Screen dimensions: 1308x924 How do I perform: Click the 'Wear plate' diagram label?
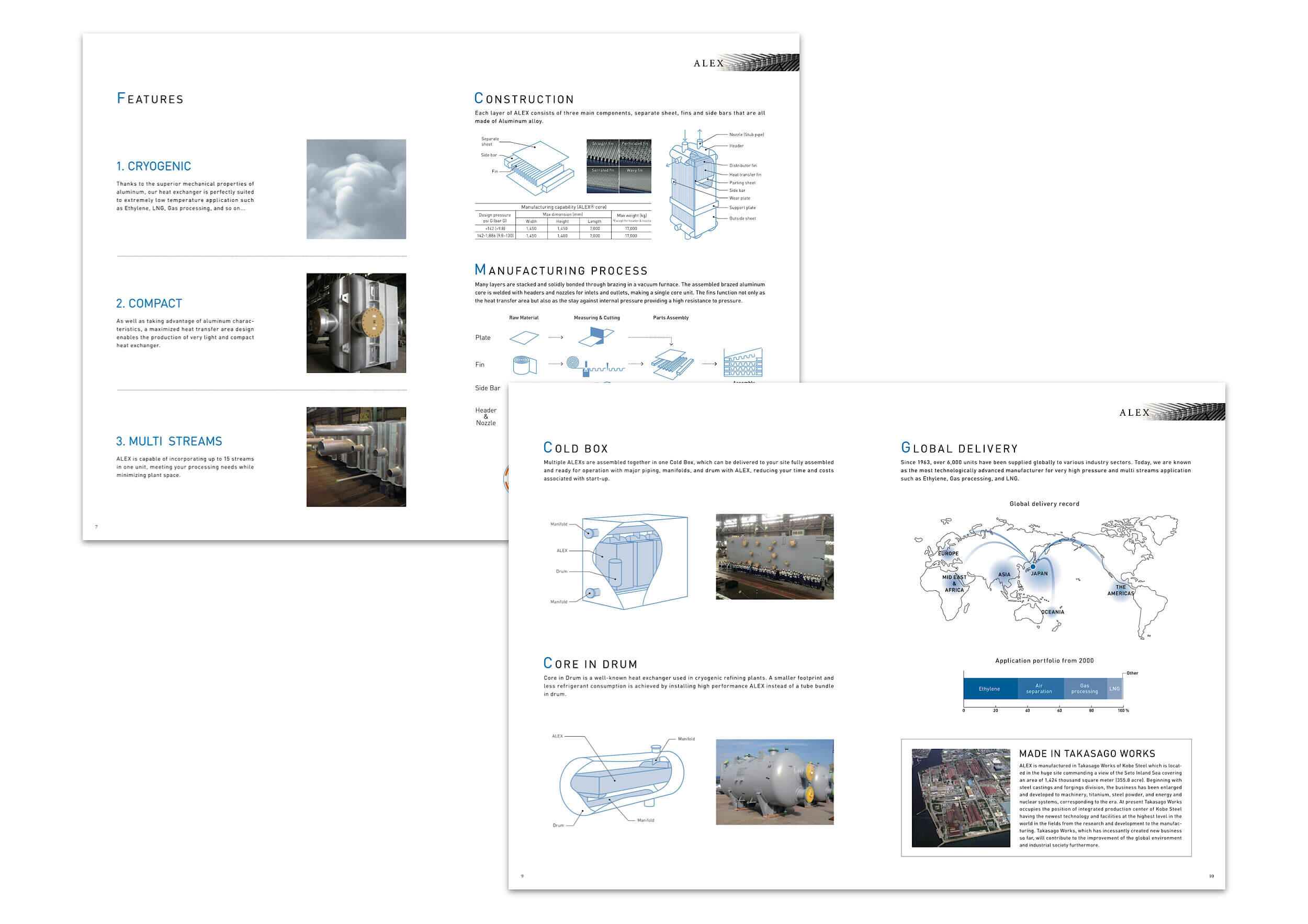739,198
